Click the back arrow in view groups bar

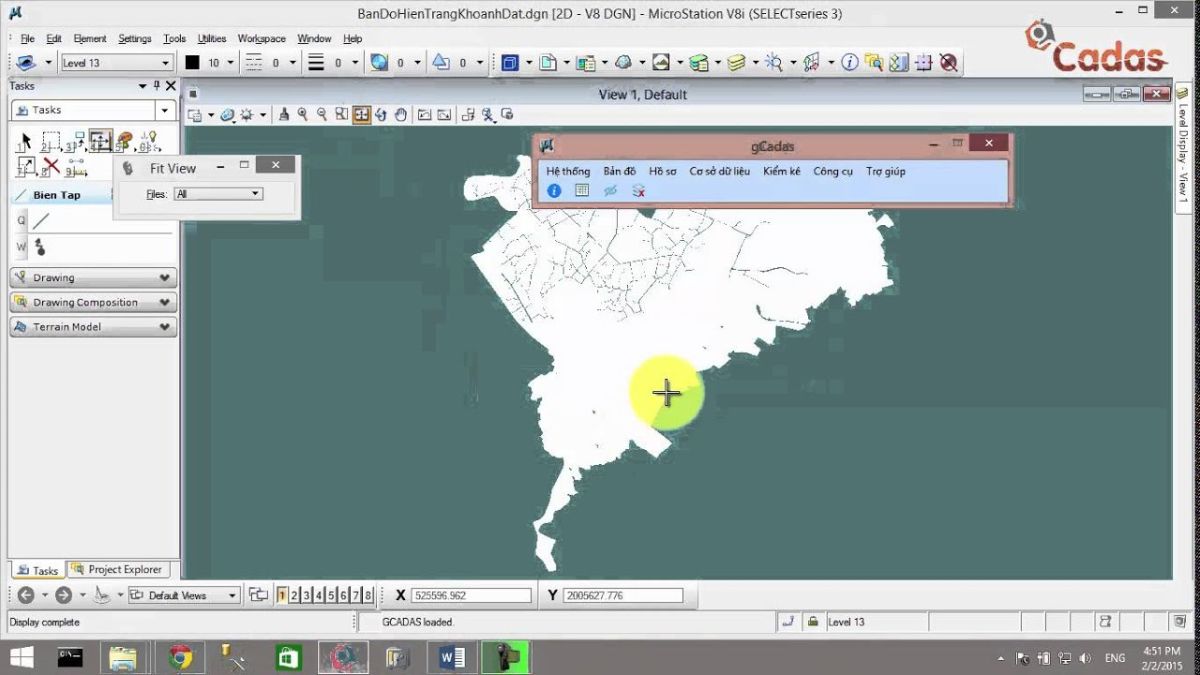(x=26, y=595)
